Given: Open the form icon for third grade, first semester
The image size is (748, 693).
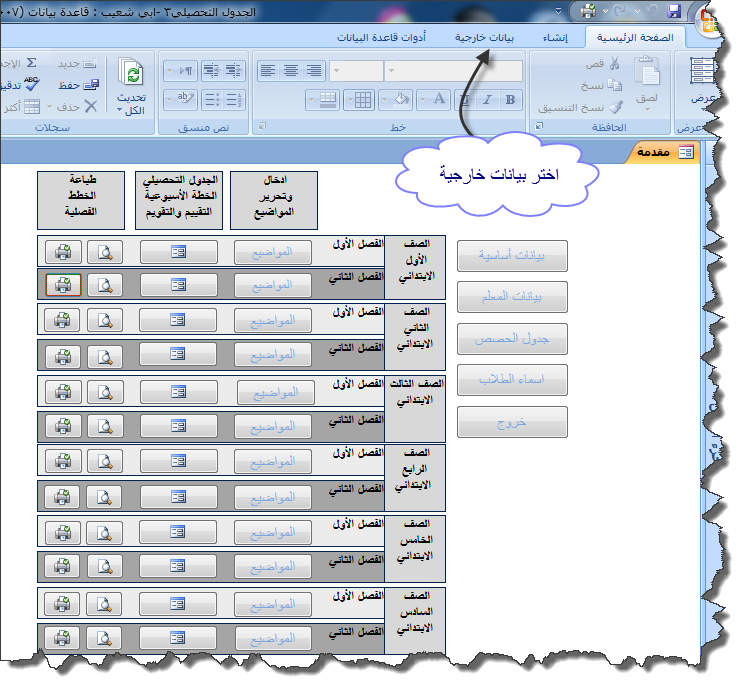Looking at the screenshot, I should 179,391.
